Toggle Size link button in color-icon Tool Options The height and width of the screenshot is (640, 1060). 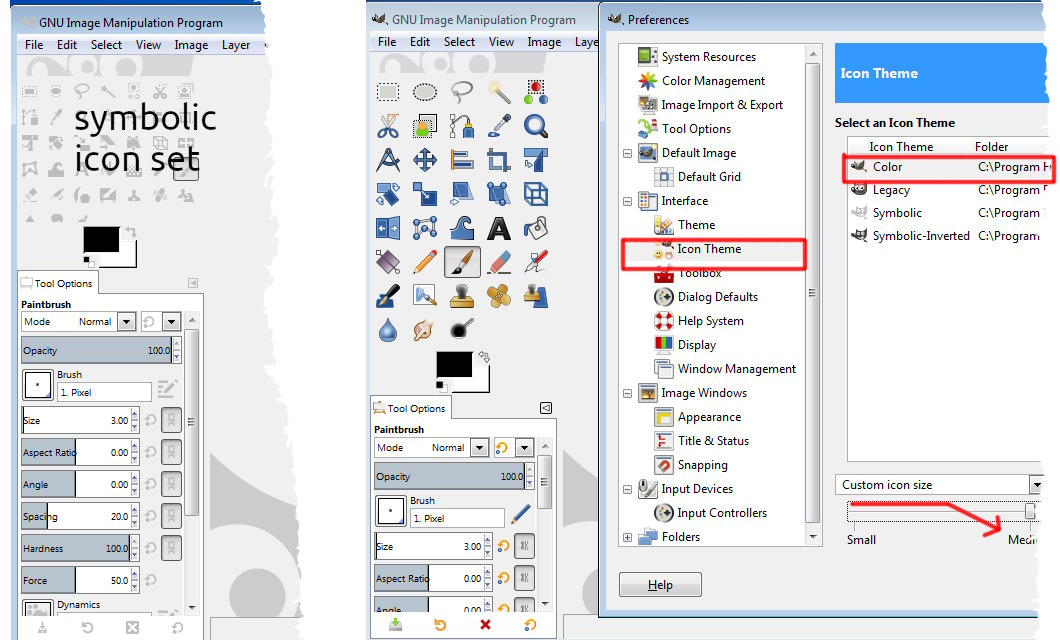click(524, 546)
